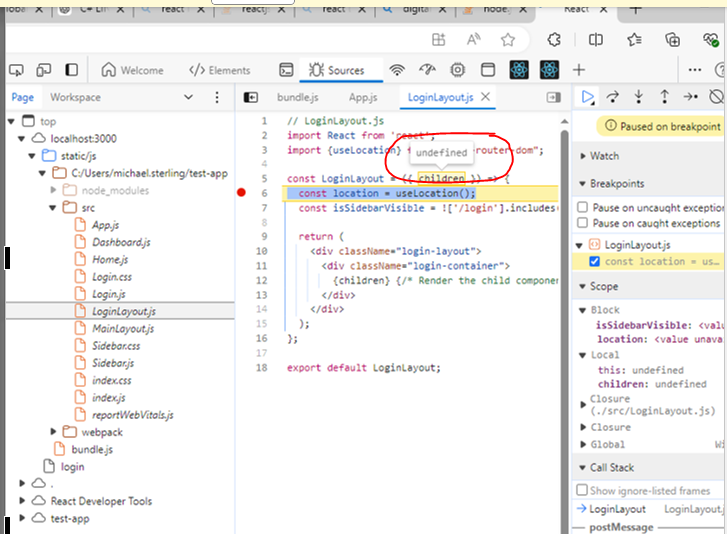Step over next function call
Viewport: 727px width, 534px height.
pyautogui.click(x=612, y=97)
